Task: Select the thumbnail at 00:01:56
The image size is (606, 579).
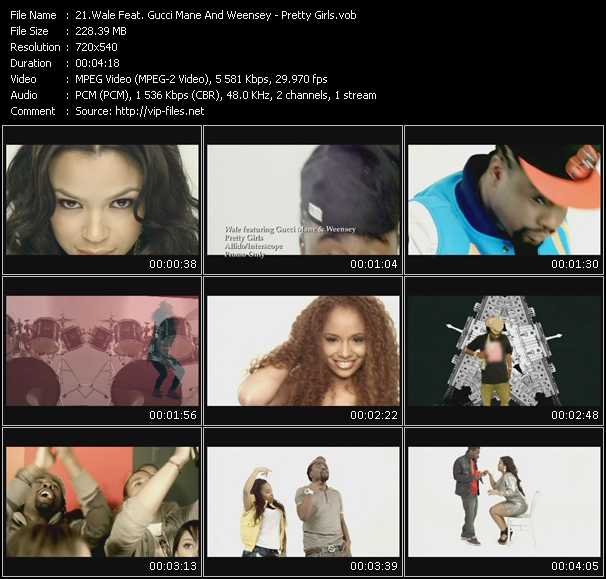Action: point(102,351)
